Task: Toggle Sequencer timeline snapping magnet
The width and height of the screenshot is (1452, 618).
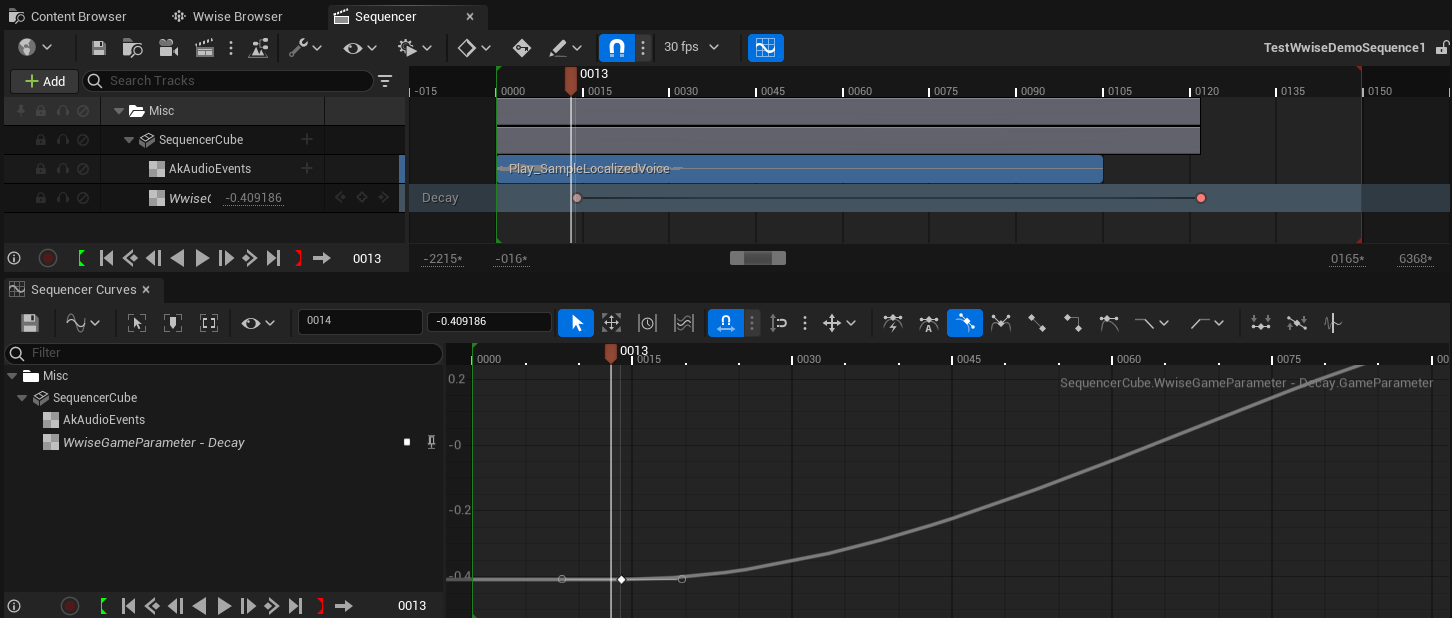Action: [617, 48]
